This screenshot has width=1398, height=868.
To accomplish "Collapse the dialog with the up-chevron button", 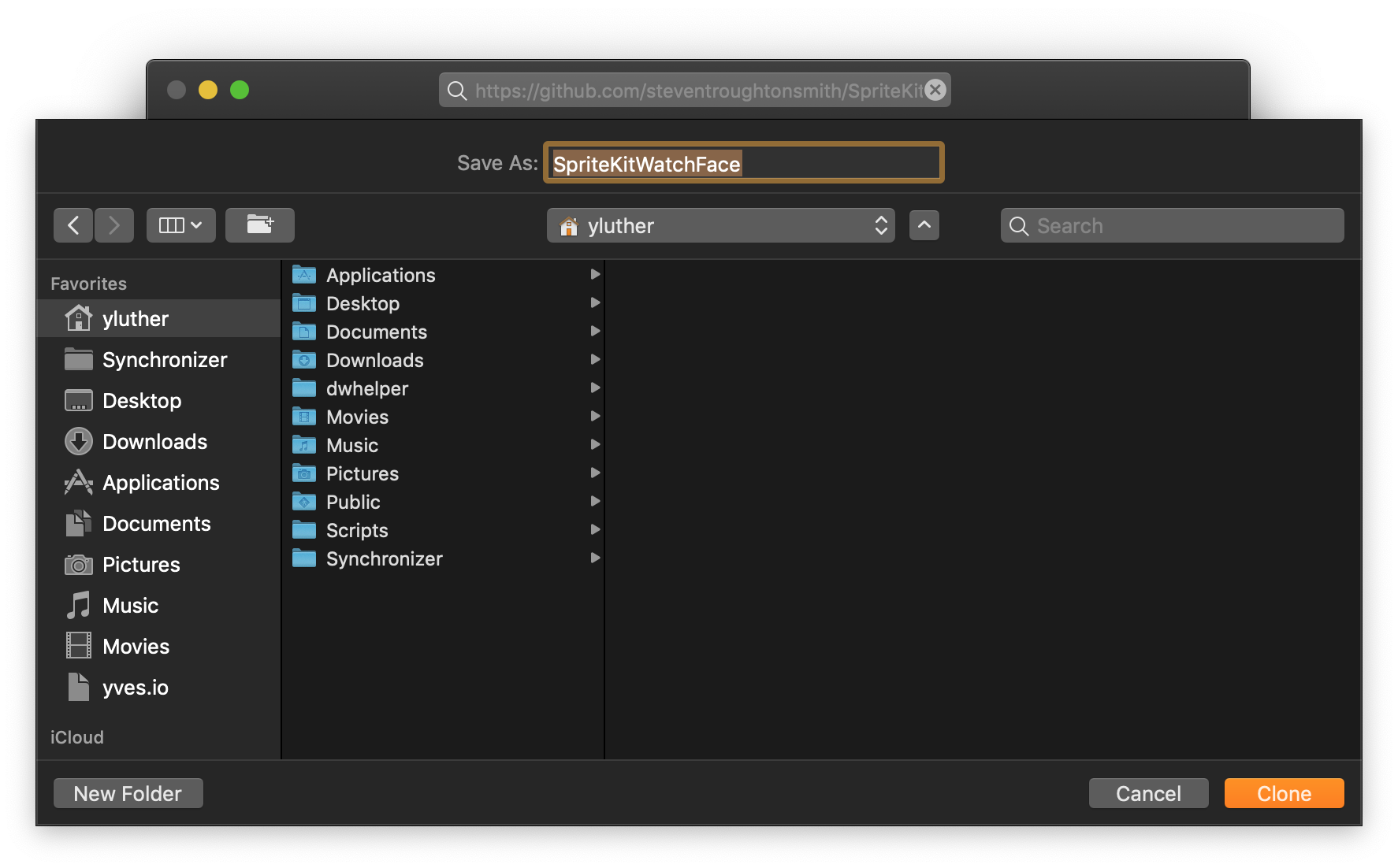I will pos(924,225).
